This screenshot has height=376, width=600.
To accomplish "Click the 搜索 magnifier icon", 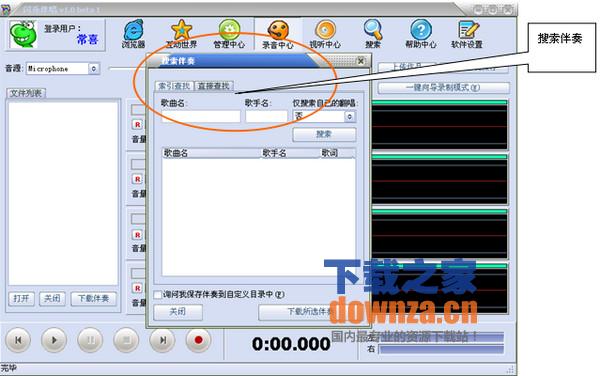I will click(373, 30).
